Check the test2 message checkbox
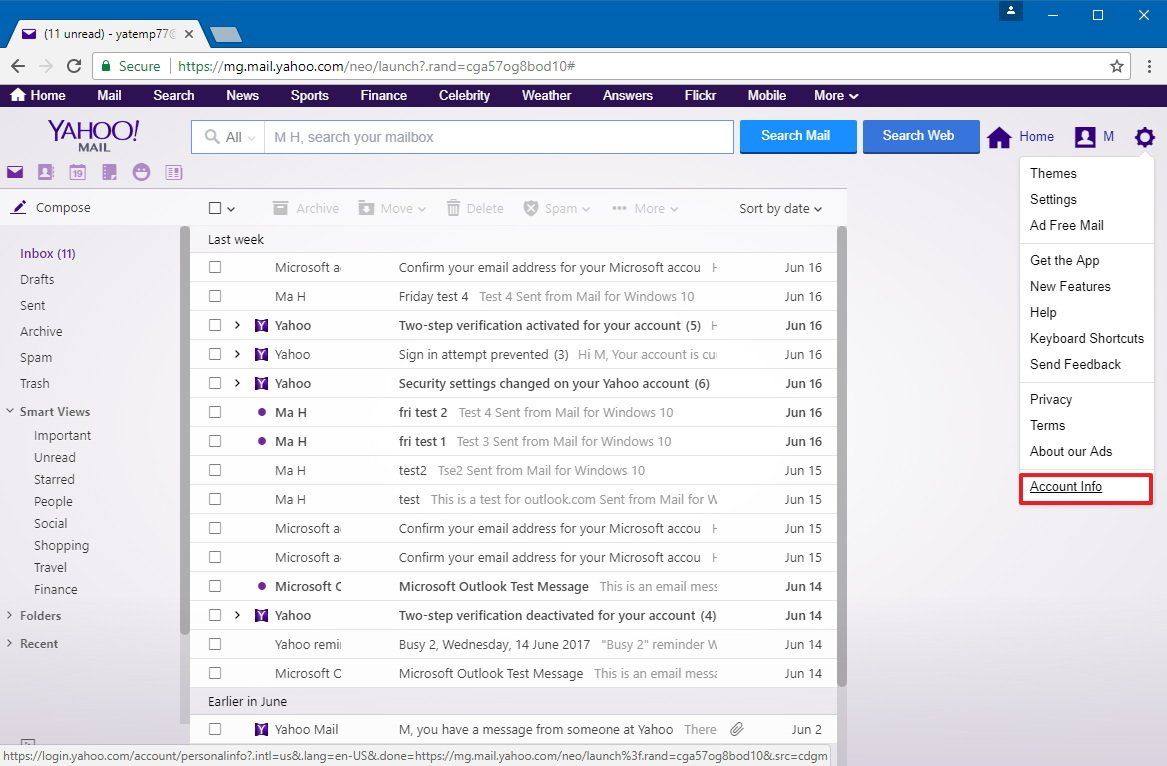Screen dimensions: 1167x766 (215, 470)
